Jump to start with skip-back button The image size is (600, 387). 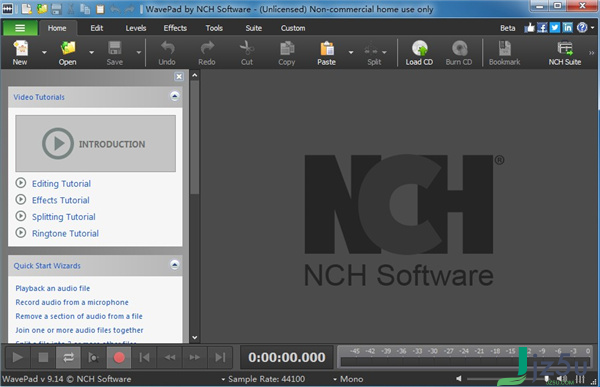[x=144, y=358]
